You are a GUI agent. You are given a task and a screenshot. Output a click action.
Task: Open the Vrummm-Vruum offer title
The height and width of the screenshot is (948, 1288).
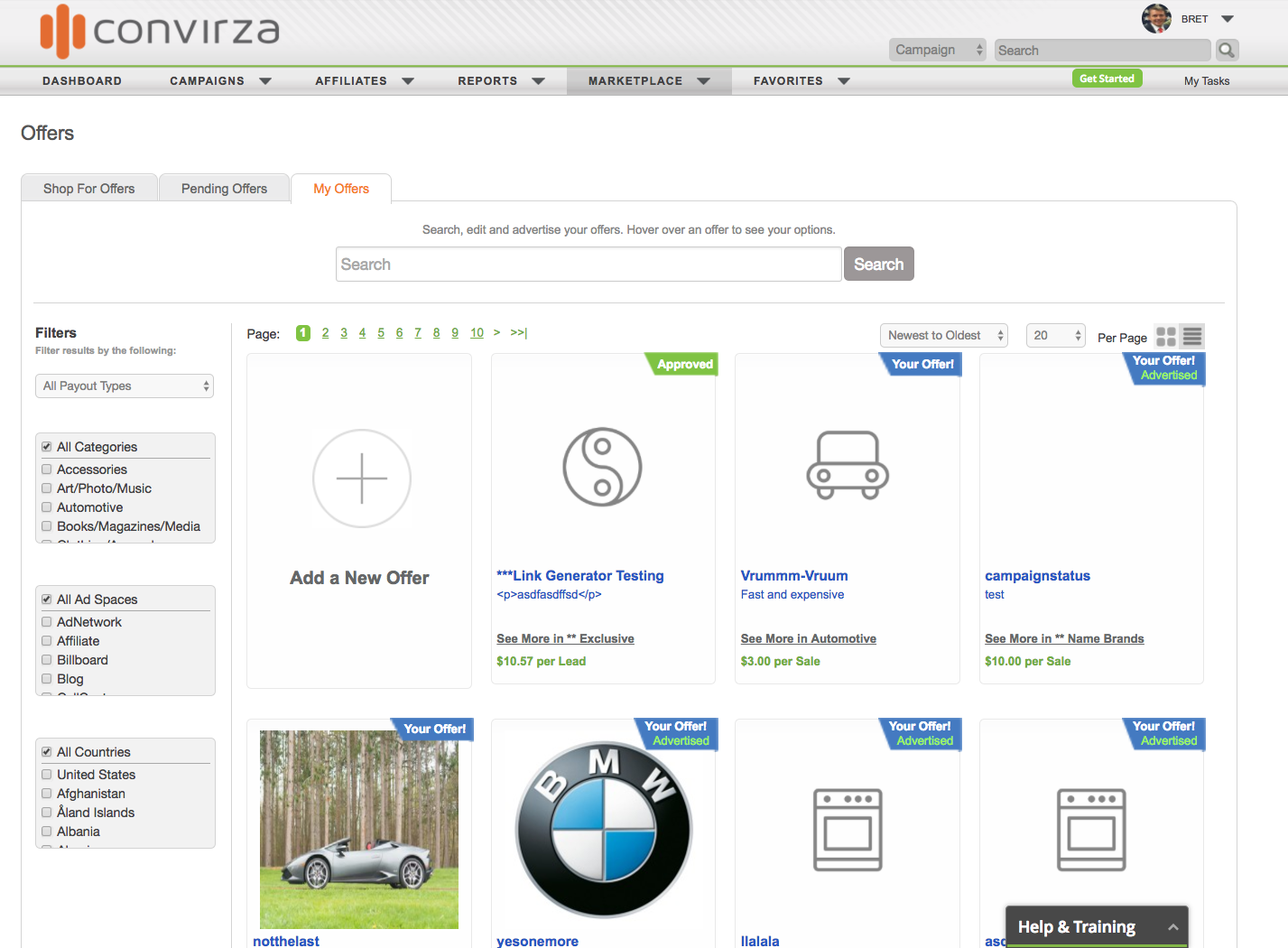point(794,576)
